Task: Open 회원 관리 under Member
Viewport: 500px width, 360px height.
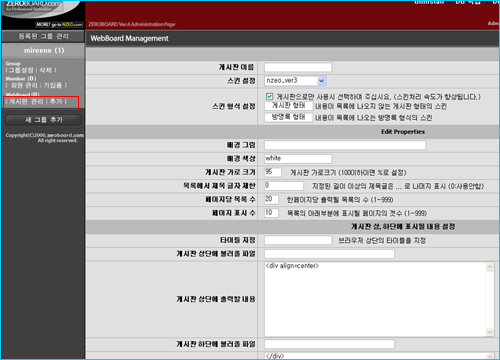Action: (x=24, y=86)
